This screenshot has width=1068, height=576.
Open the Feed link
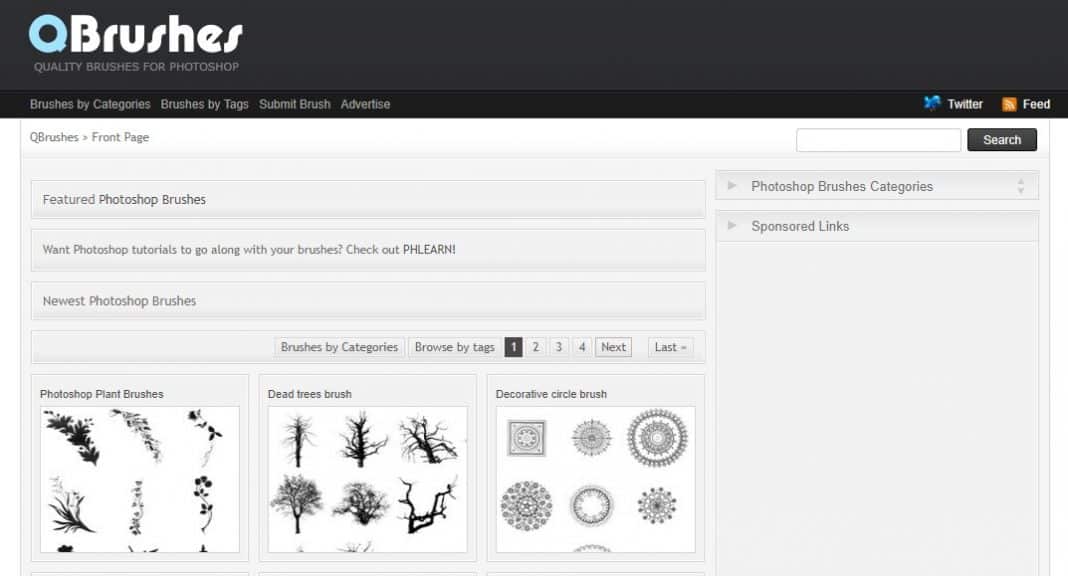pos(1036,104)
